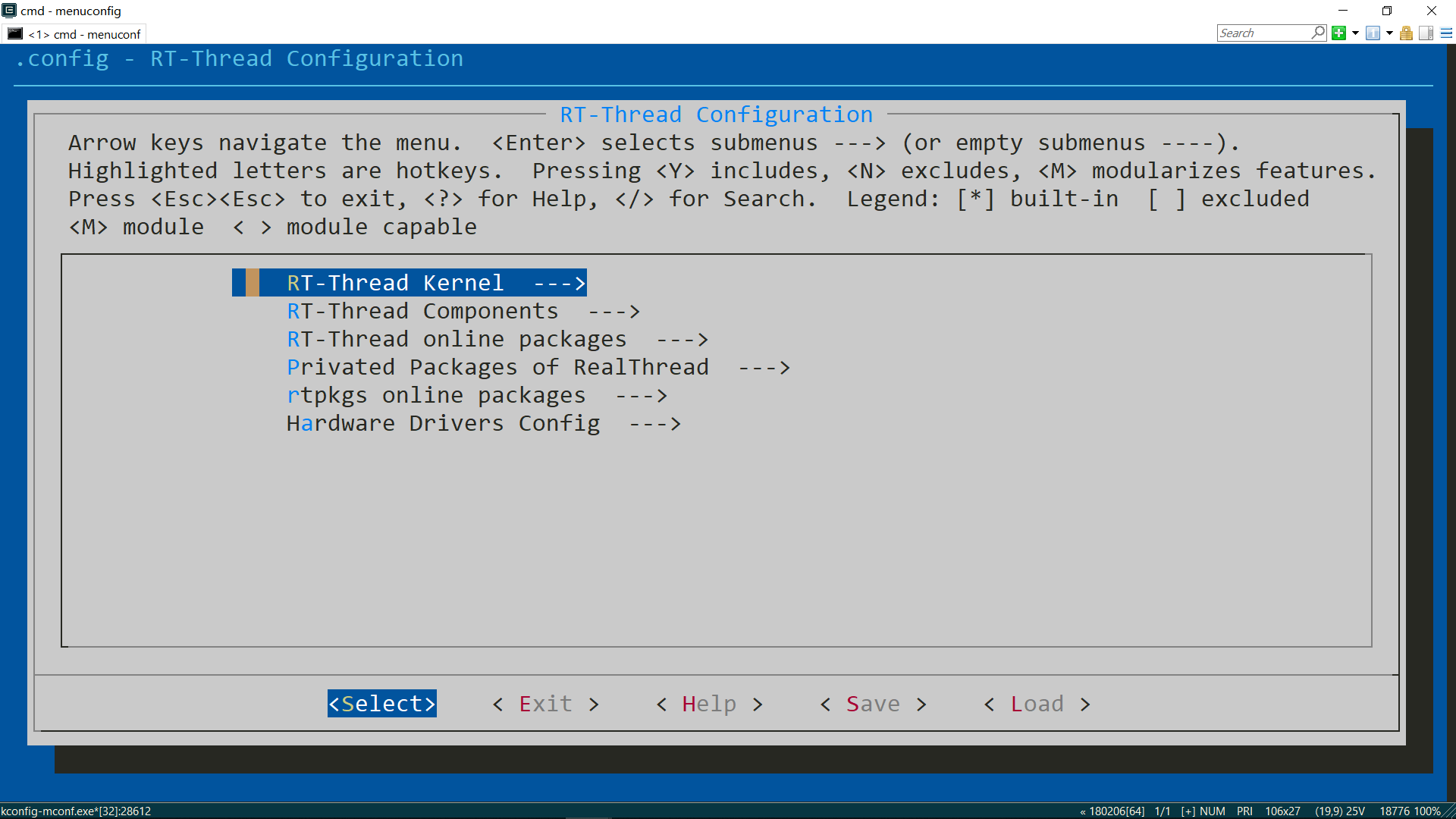Save current RT-Thread configuration

click(873, 704)
